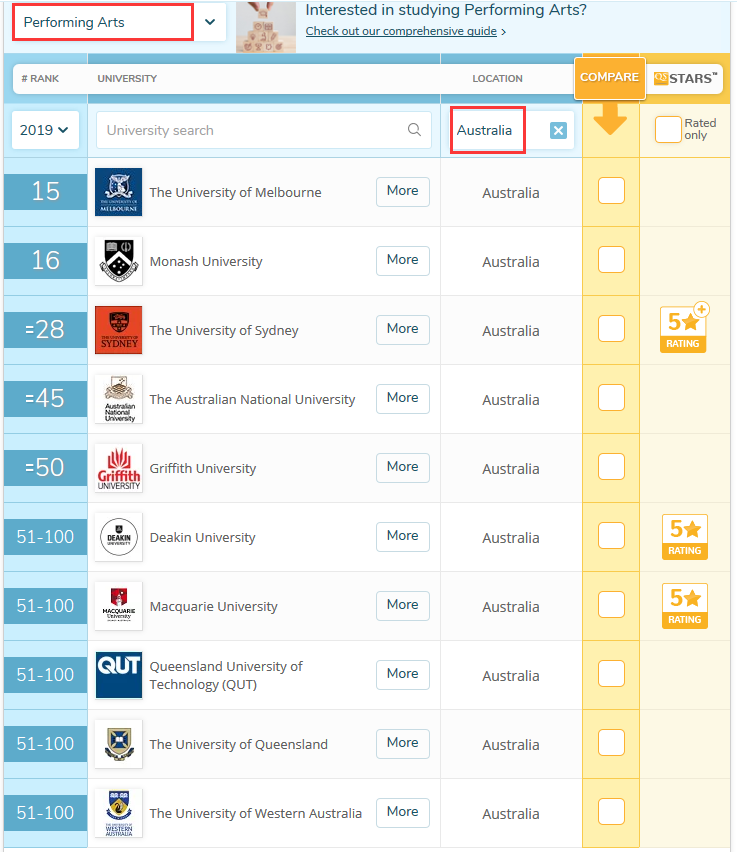737x852 pixels.
Task: Click More for Macquarie University
Action: [403, 605]
